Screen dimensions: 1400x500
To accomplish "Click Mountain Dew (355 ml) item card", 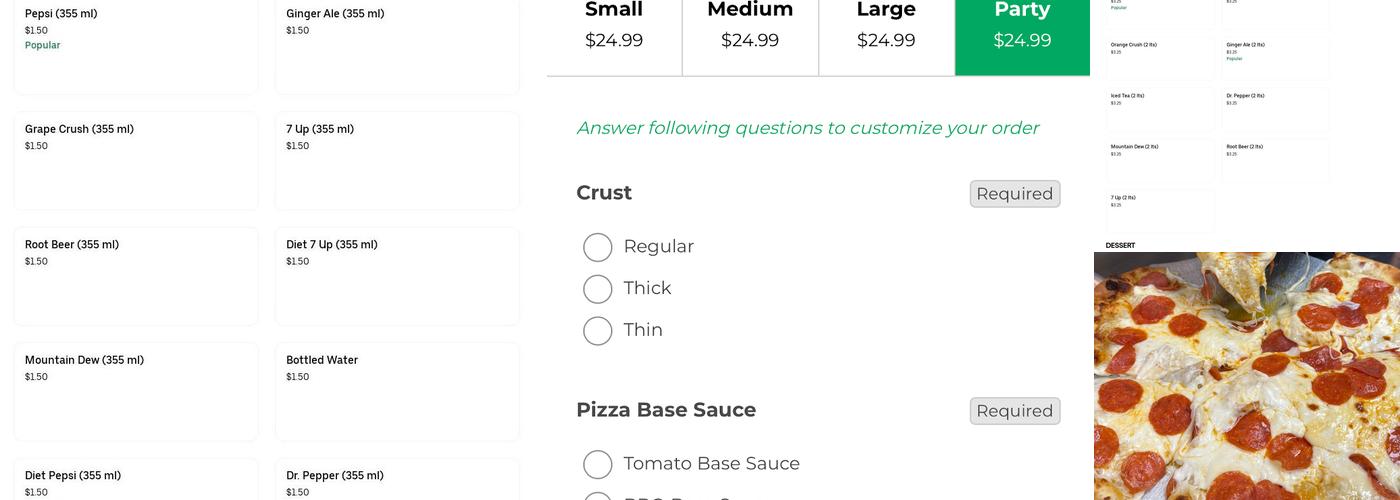I will [x=136, y=391].
